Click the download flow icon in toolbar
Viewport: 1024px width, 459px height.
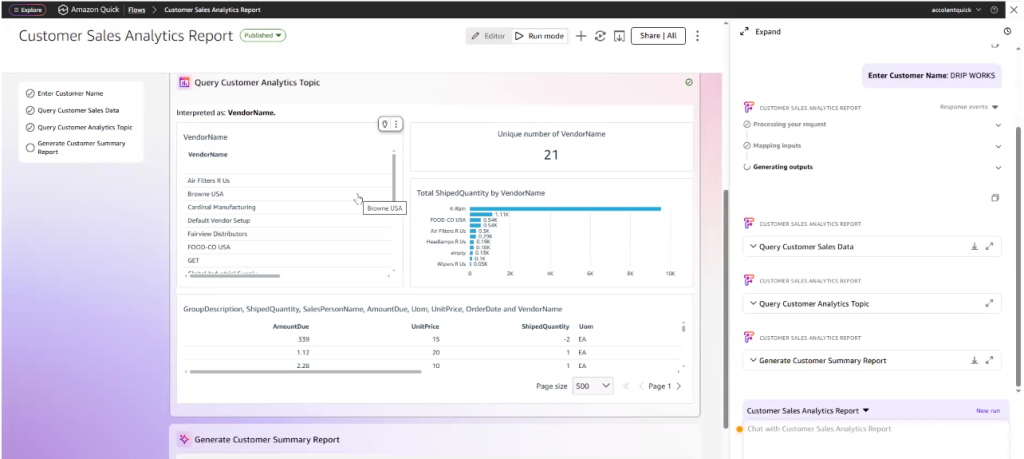[x=619, y=36]
